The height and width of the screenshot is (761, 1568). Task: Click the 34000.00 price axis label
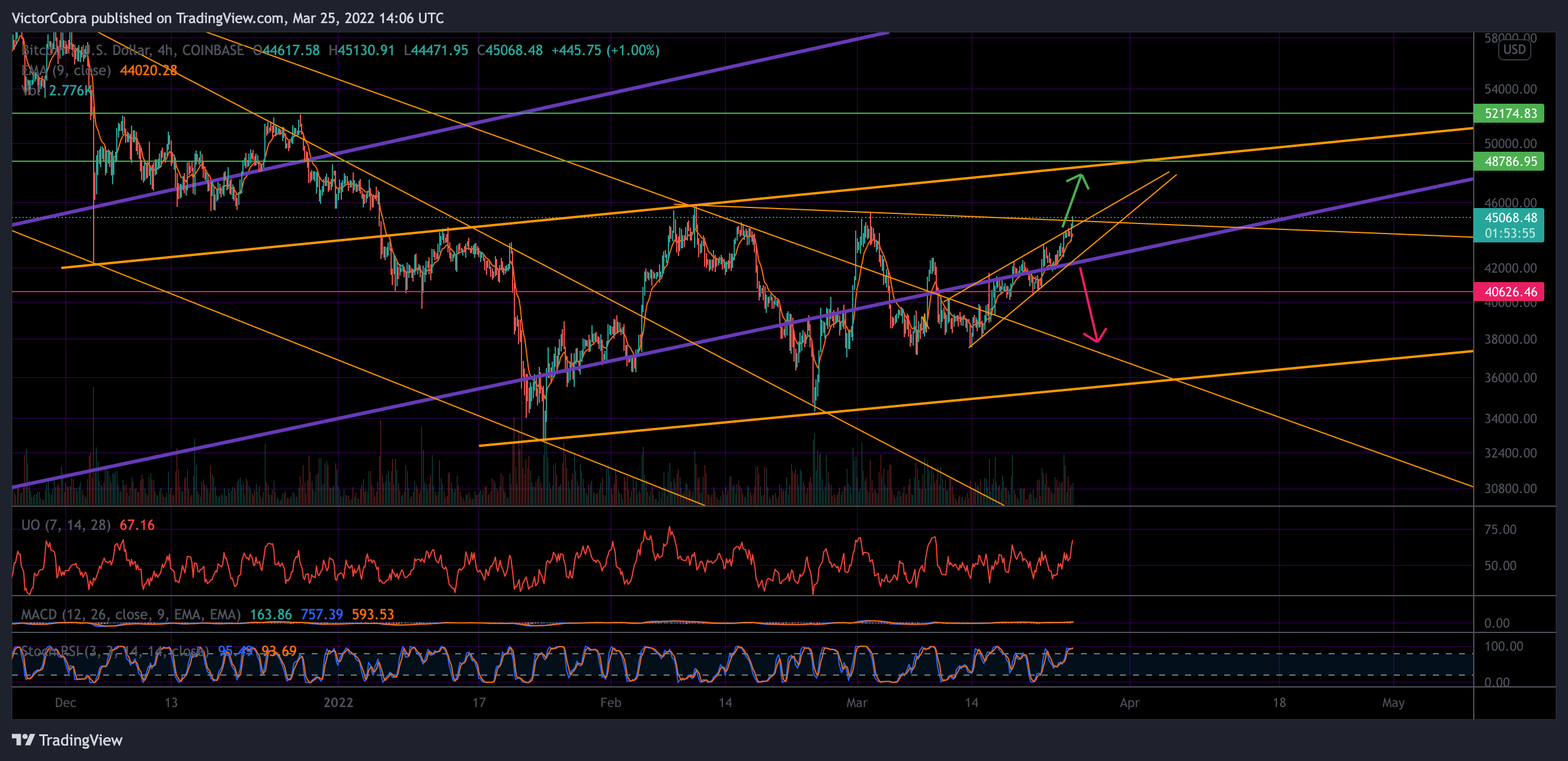pos(1510,418)
